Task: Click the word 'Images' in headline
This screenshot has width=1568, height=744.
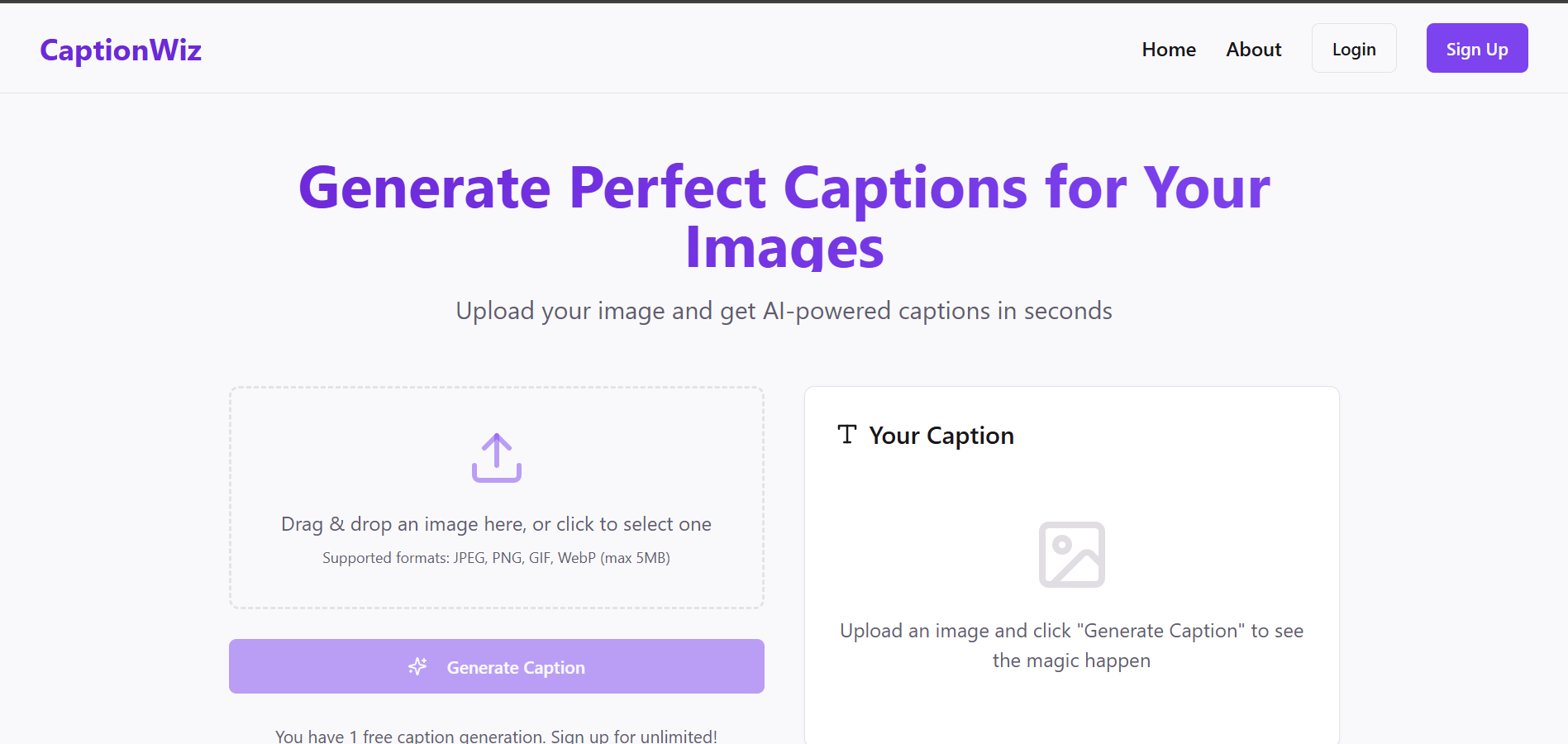Action: 784,247
